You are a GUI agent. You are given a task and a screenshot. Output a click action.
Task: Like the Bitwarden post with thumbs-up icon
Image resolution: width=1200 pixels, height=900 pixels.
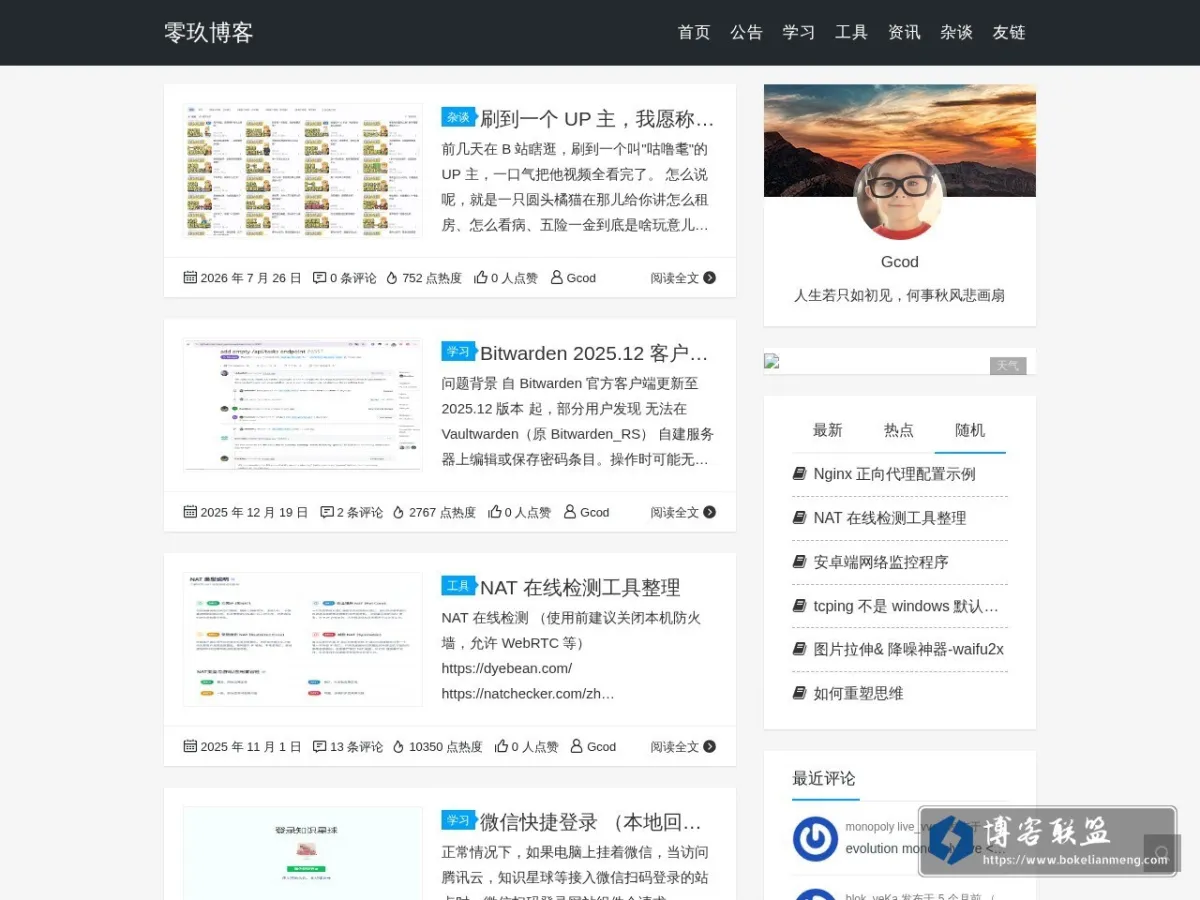click(x=495, y=512)
